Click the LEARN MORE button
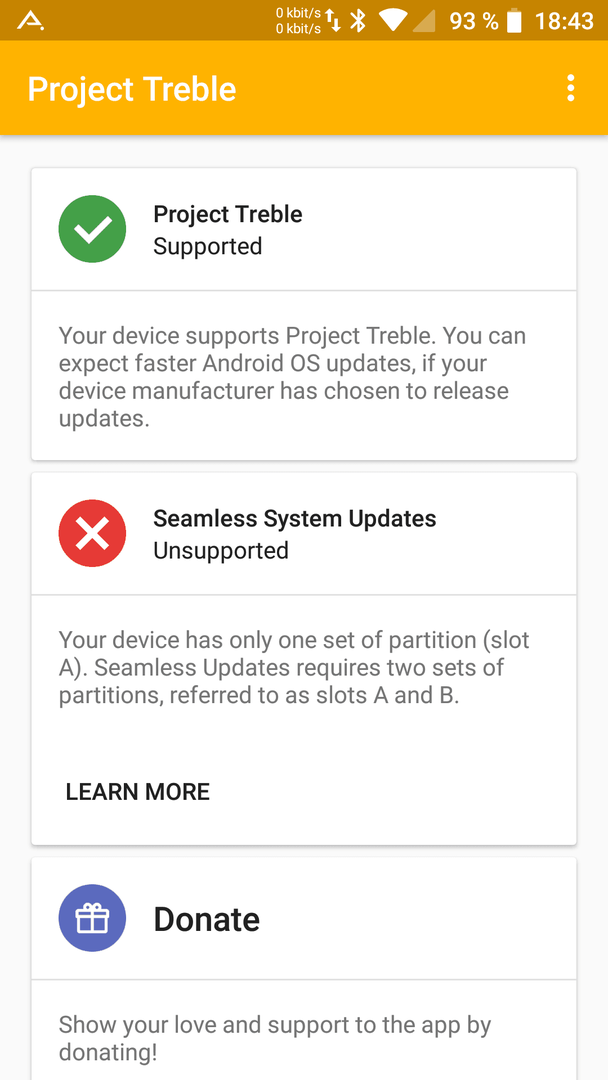Screen dimensions: 608x1080 [138, 792]
